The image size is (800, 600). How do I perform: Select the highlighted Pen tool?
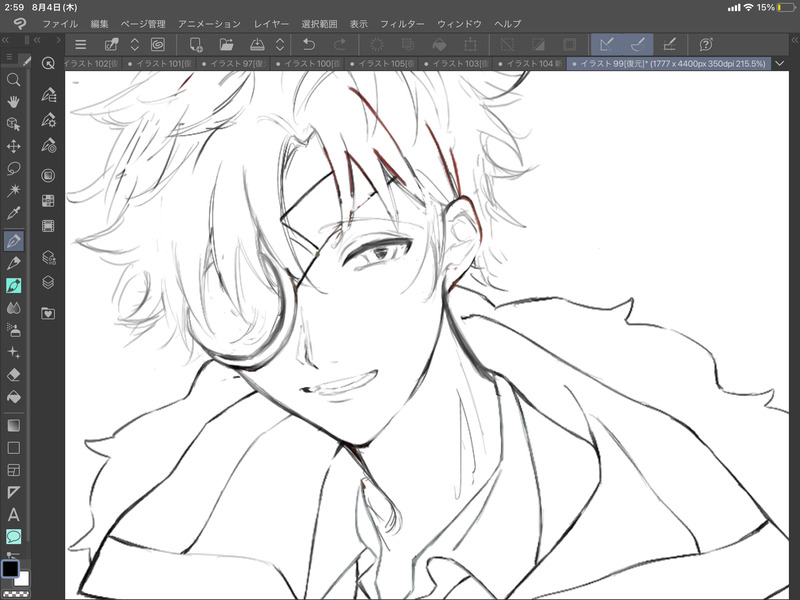point(14,240)
